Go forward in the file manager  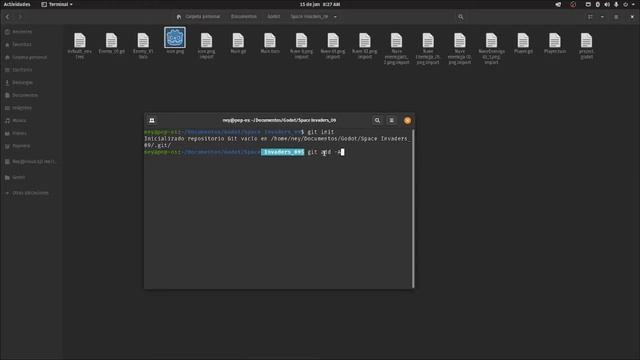[x=20, y=17]
